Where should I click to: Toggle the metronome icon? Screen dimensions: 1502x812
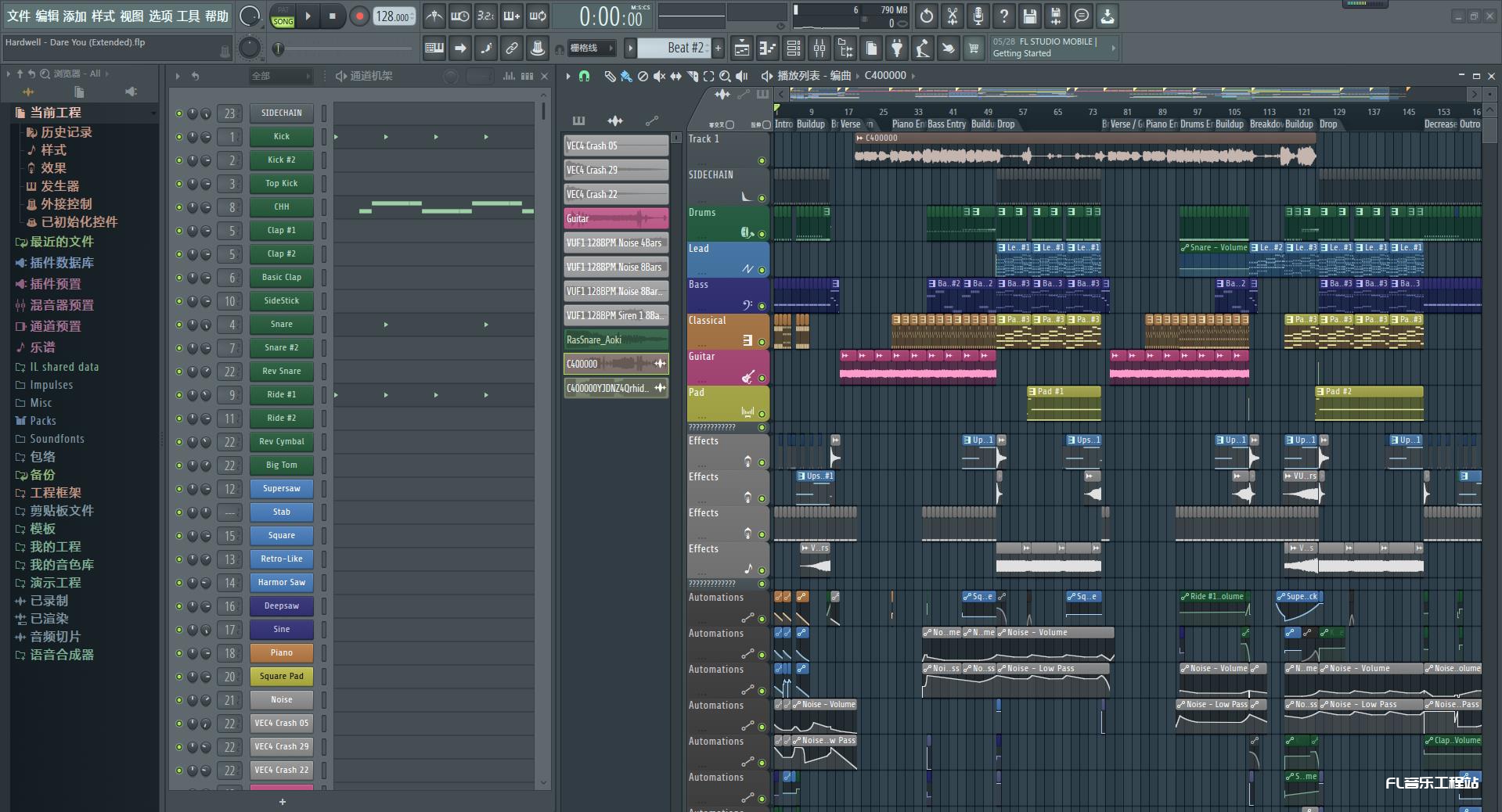(434, 16)
